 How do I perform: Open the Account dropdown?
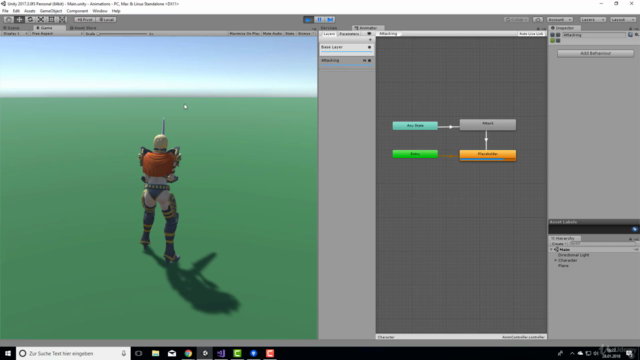[560, 20]
